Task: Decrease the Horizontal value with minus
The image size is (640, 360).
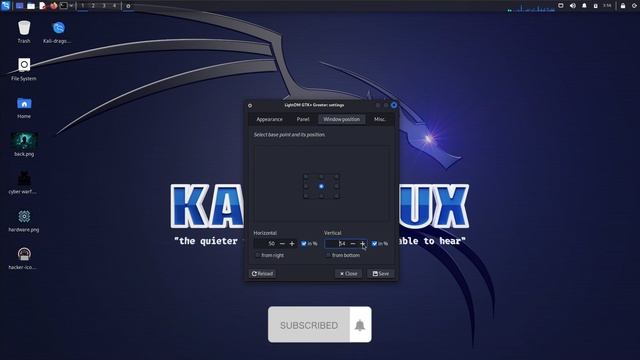Action: (282, 244)
